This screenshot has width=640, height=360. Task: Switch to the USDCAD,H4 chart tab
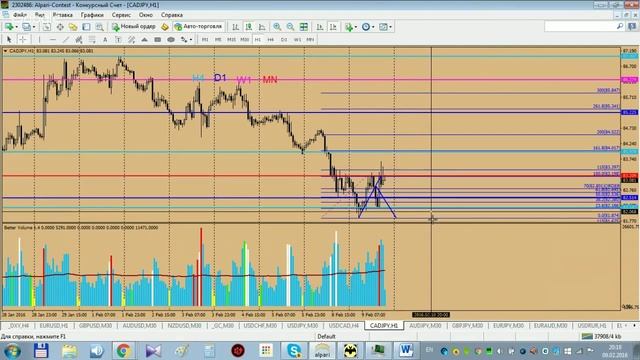point(344,326)
